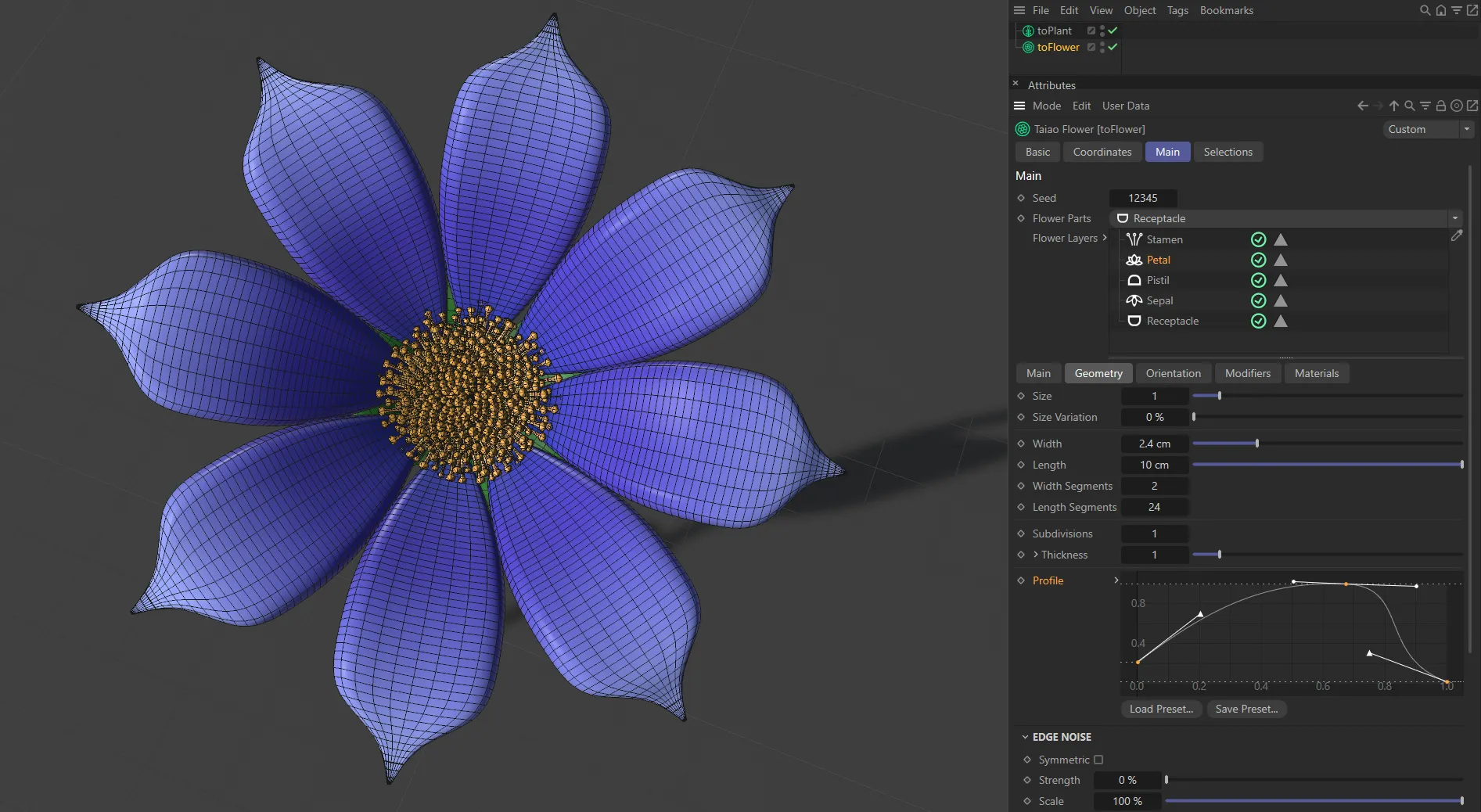This screenshot has width=1481, height=812.
Task: Click the Petal flower part icon
Action: pos(1134,260)
